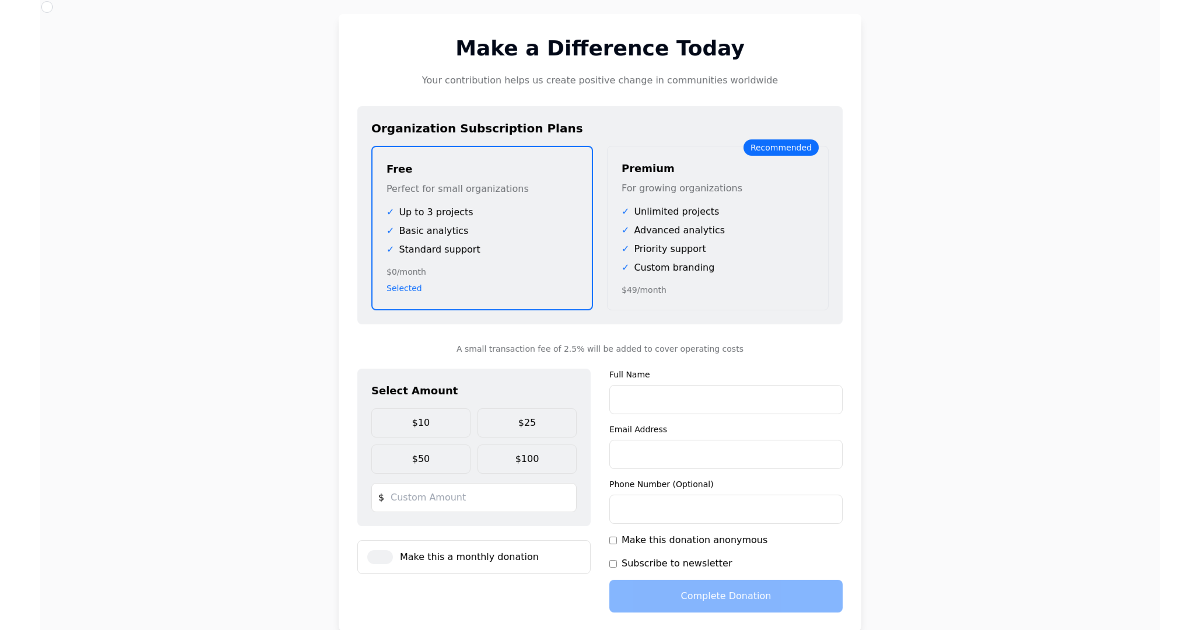Viewport: 1200px width, 630px height.
Task: Click the Email Address input box
Action: tap(725, 454)
